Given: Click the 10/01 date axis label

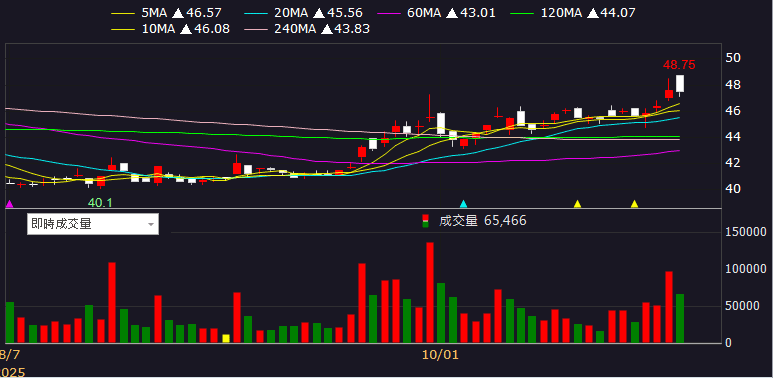Looking at the screenshot, I should click(x=440, y=354).
